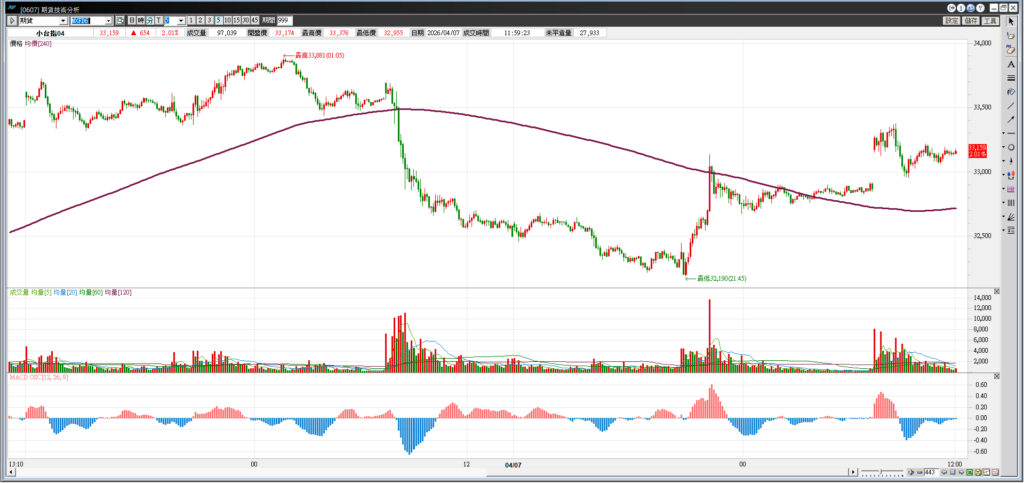Open the 設定 settings menu
The height and width of the screenshot is (483, 1024).
(x=951, y=20)
